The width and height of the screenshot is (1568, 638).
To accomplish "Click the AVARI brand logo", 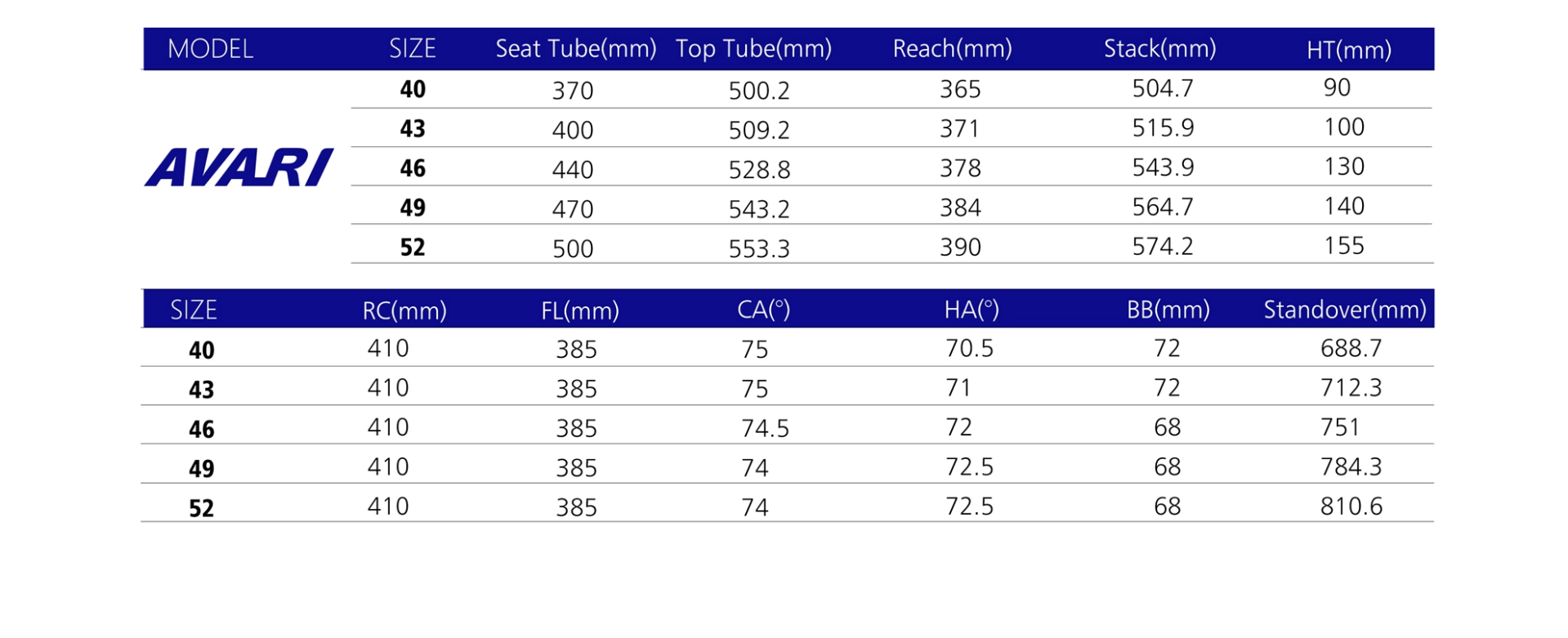I will coord(239,167).
